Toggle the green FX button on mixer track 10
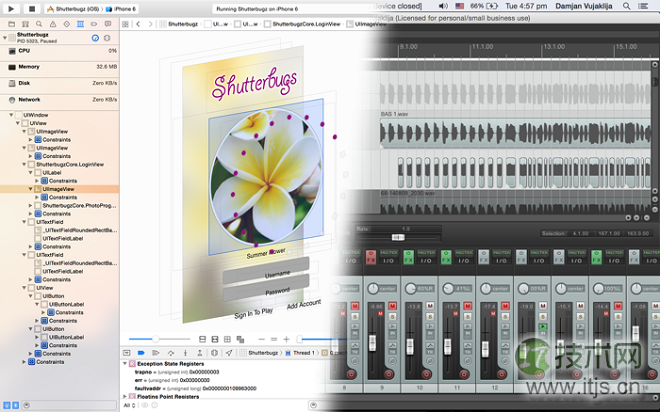Viewport: 660px width, 412px height. click(x=408, y=257)
